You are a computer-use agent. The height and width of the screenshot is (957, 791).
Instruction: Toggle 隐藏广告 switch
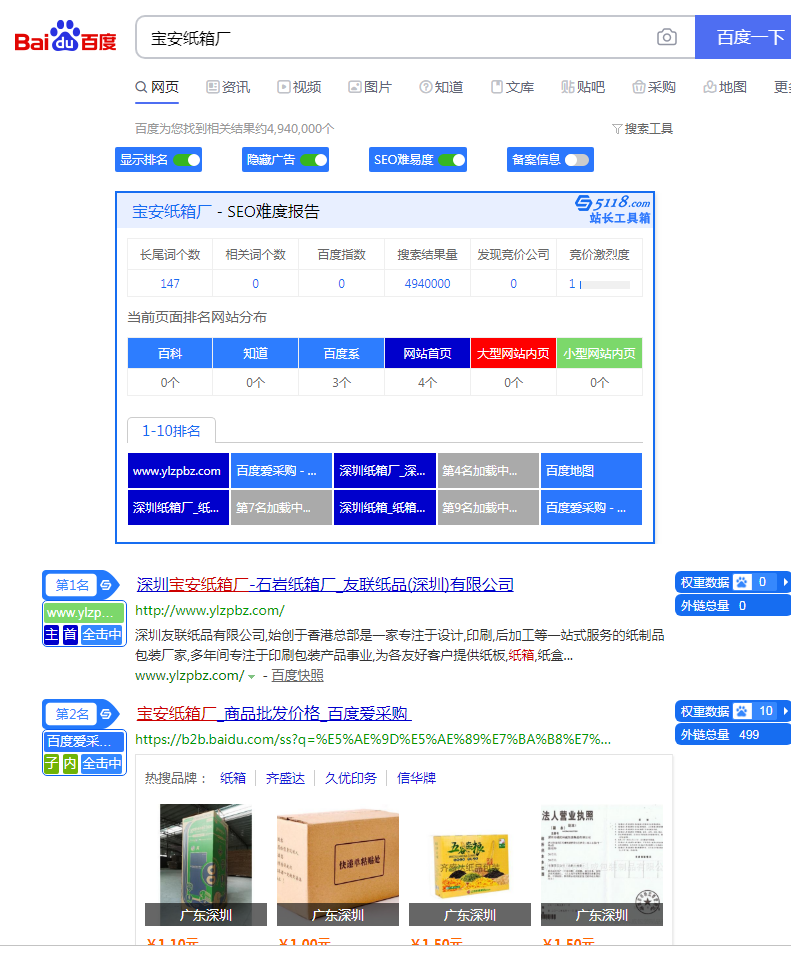coord(313,160)
